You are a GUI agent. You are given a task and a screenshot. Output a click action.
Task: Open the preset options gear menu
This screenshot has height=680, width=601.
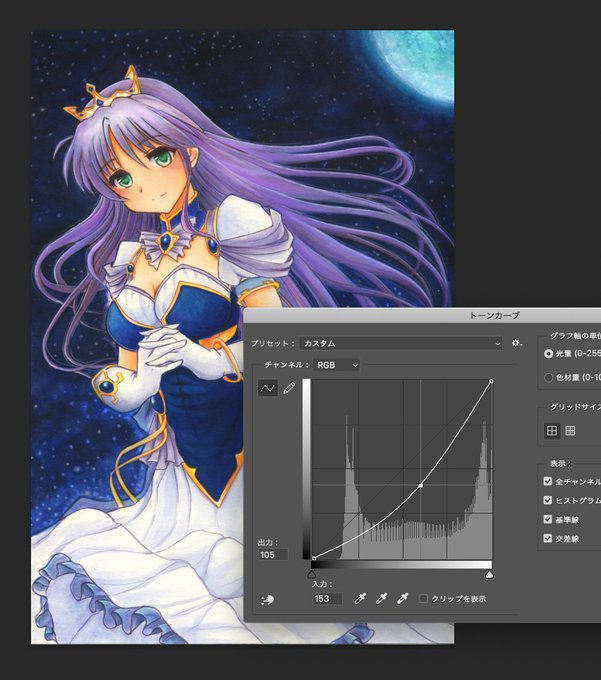[x=516, y=343]
